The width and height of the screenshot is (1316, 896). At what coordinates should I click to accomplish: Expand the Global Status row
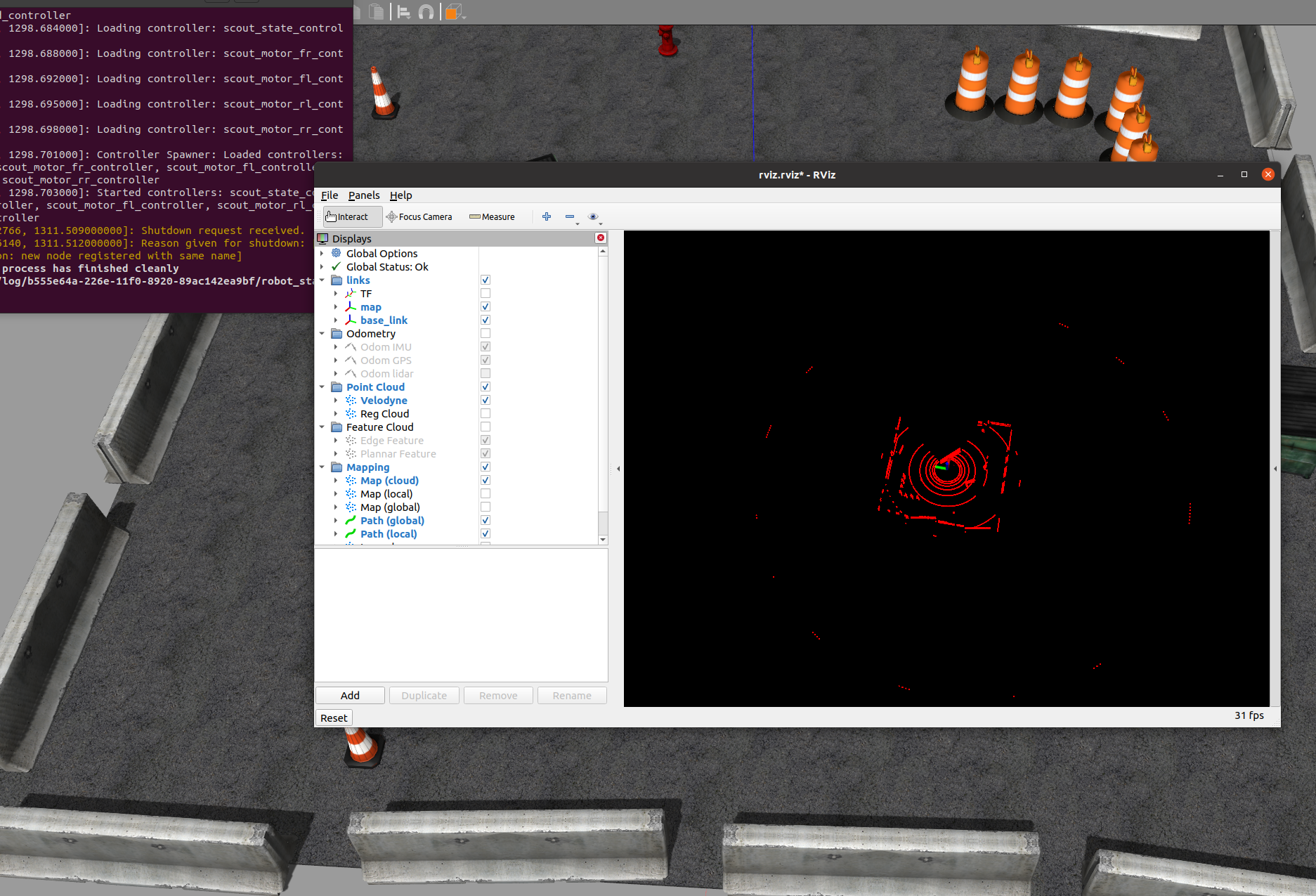point(322,266)
